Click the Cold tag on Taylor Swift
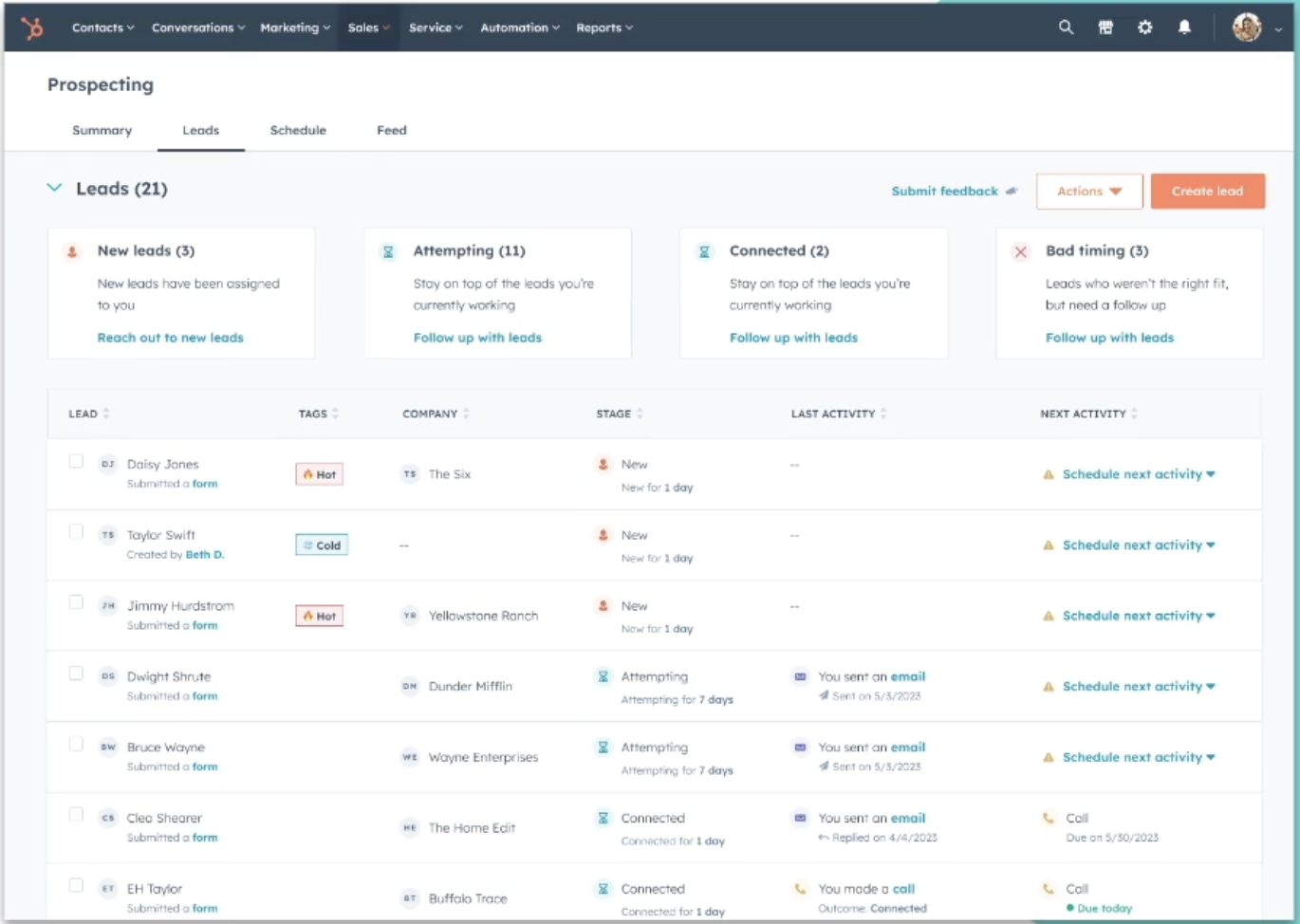This screenshot has width=1300, height=924. click(x=322, y=545)
